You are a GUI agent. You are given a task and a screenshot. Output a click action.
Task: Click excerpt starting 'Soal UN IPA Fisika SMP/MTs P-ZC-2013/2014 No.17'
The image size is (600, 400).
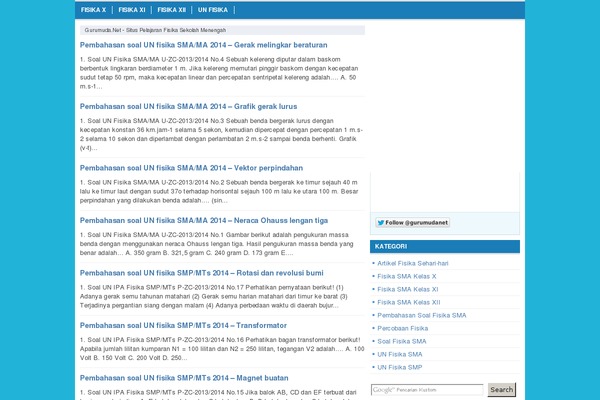click(214, 296)
